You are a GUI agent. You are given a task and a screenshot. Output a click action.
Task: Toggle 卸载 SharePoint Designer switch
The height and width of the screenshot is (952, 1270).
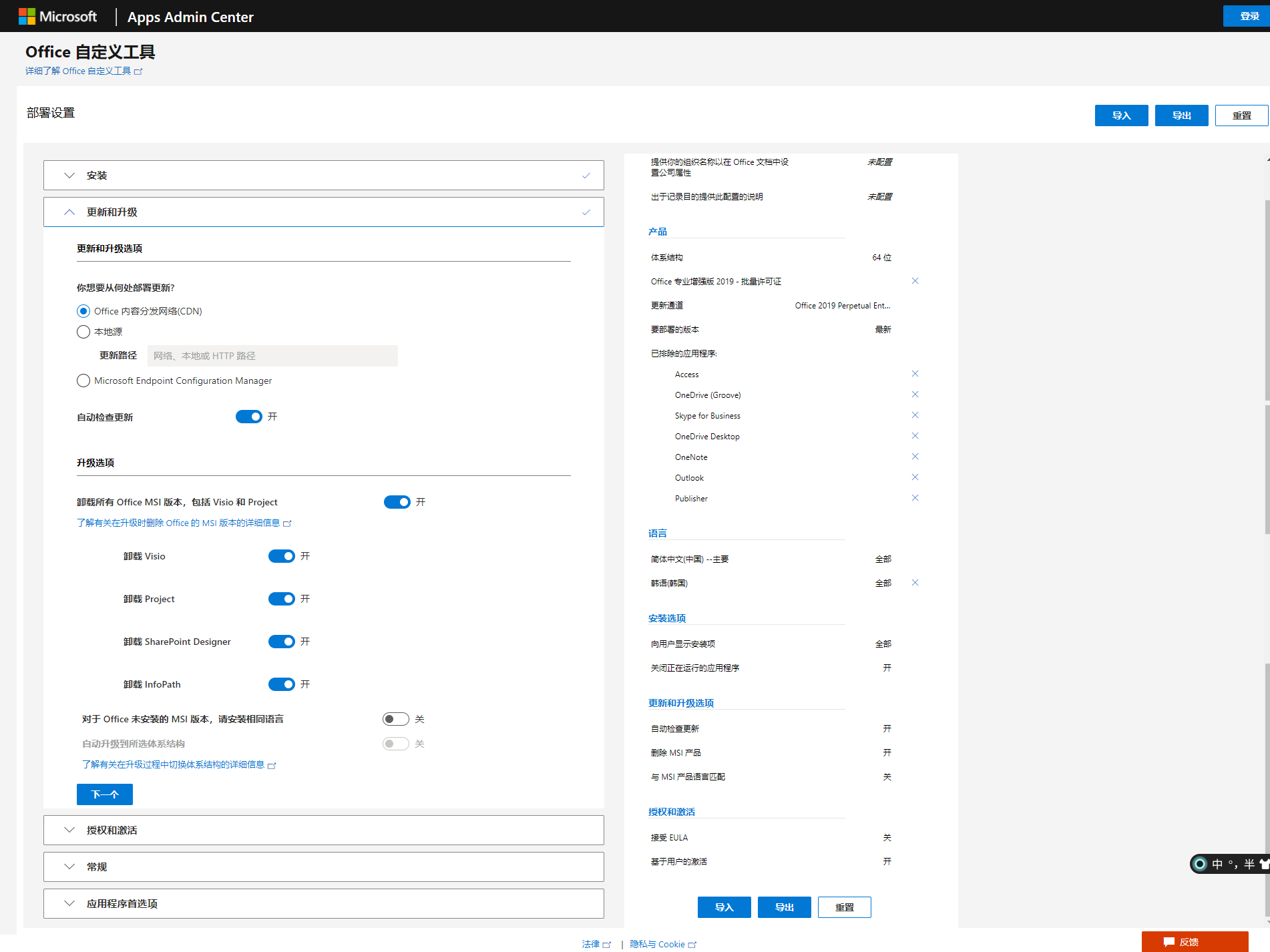[282, 642]
